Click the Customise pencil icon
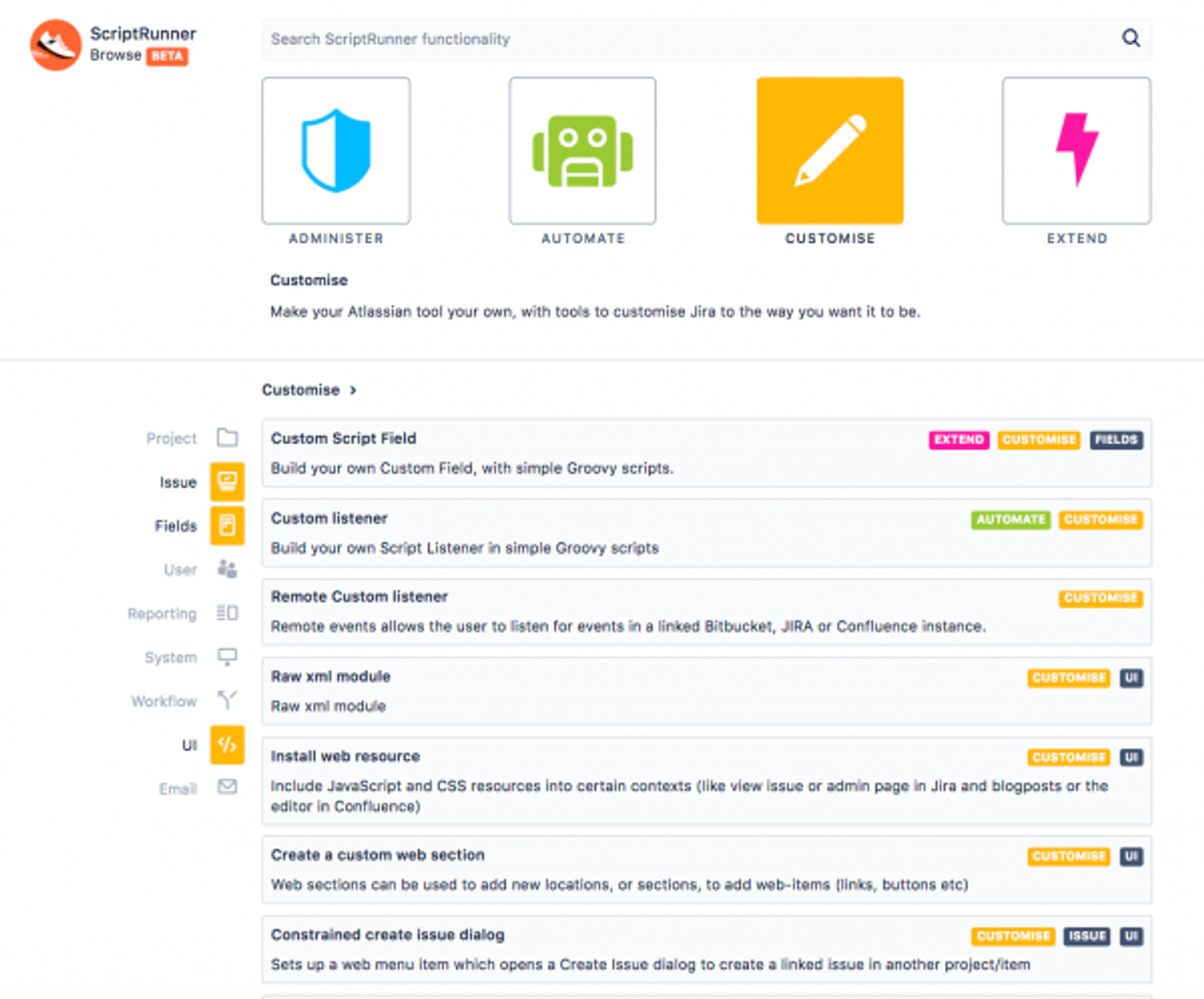Viewport: 1204px width, 999px height. 828,149
